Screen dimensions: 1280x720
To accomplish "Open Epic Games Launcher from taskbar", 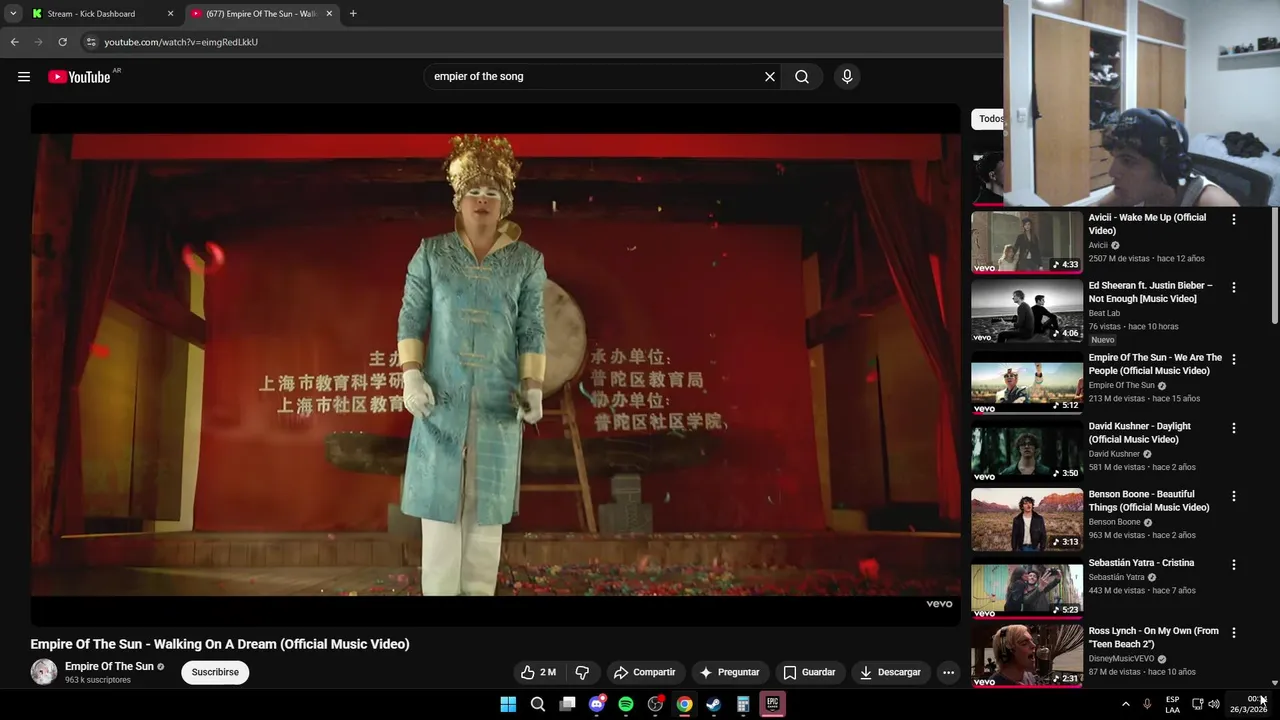I will point(773,704).
